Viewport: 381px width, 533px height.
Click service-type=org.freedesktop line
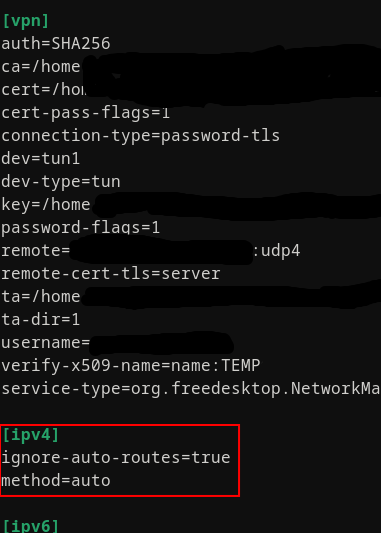tap(191, 389)
